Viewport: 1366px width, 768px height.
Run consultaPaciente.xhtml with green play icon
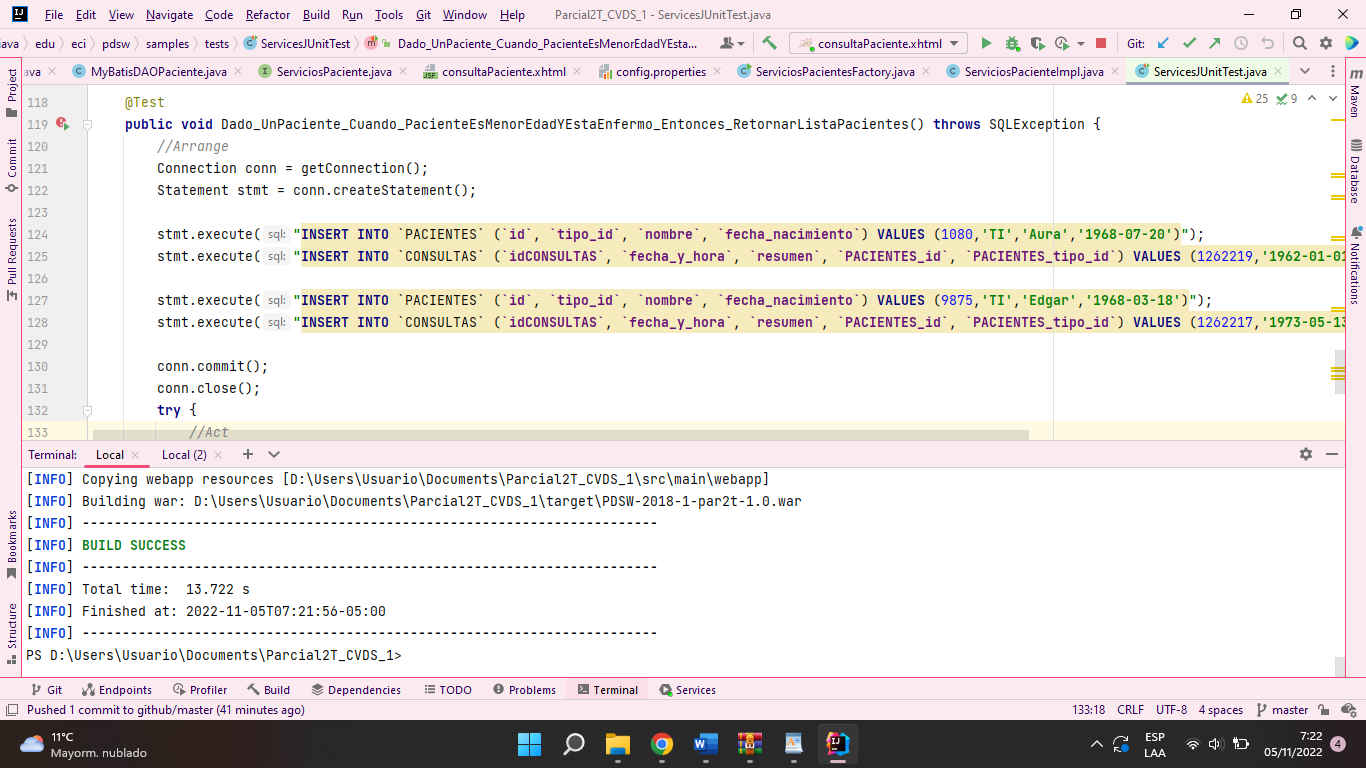point(986,43)
